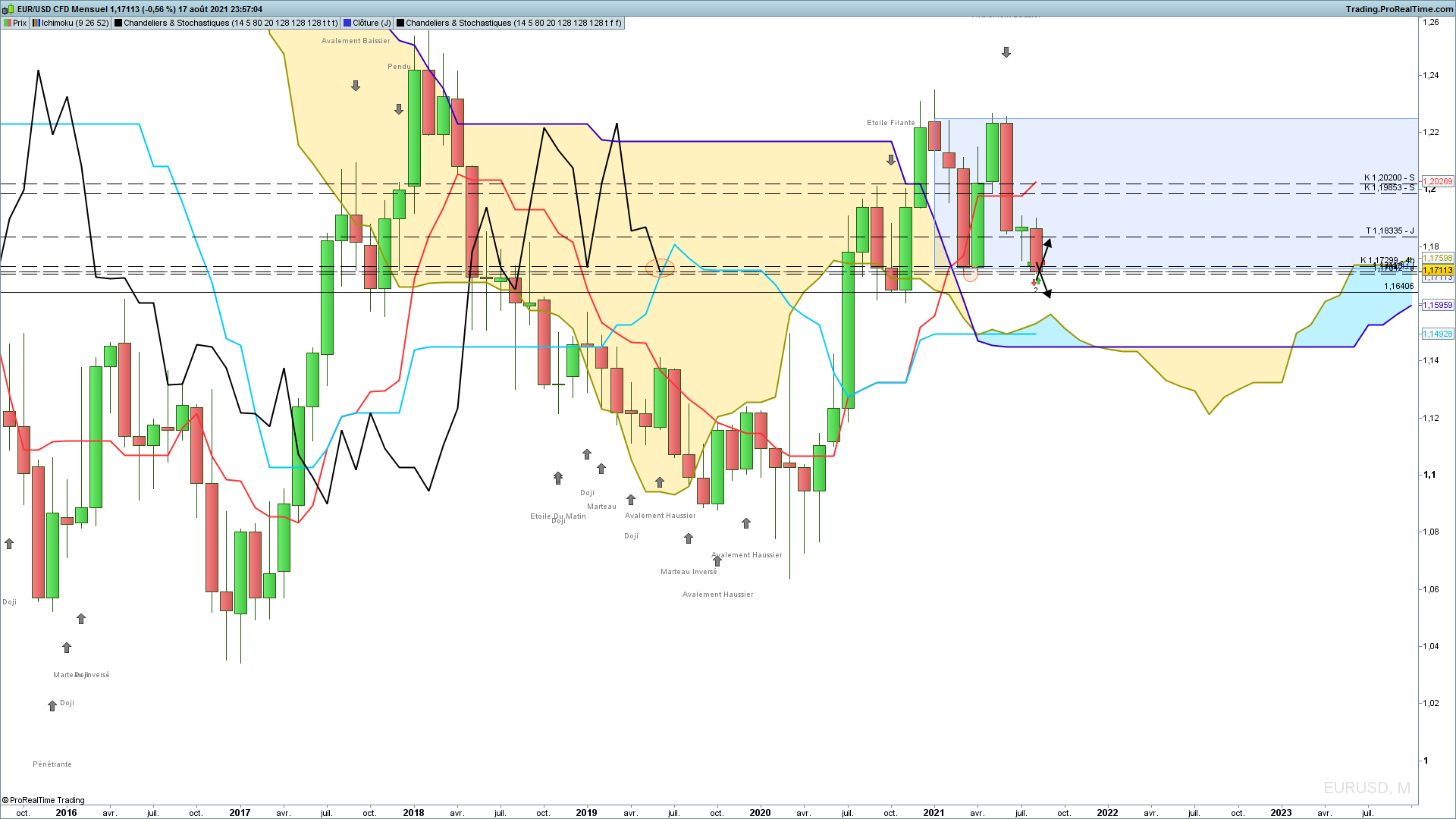
Task: Click the blue Clôture color square
Action: point(347,23)
